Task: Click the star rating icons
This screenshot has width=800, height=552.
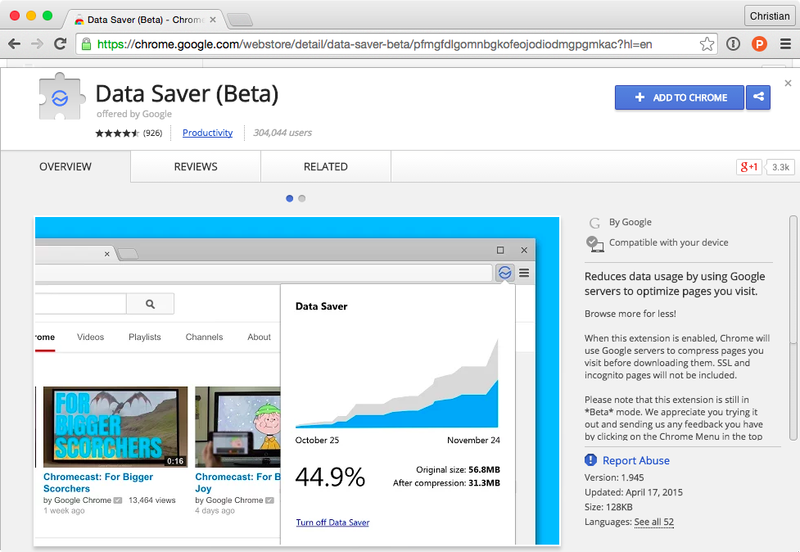Action: (x=117, y=133)
